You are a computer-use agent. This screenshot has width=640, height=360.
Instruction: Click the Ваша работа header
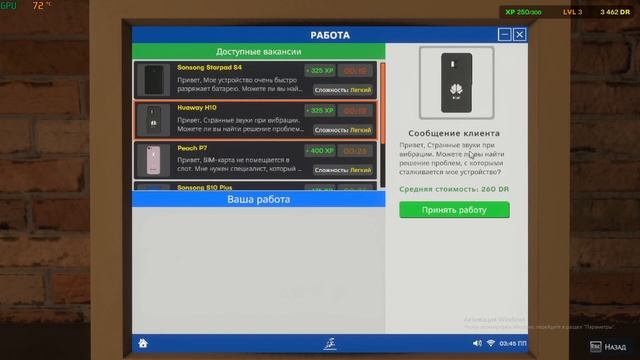pos(258,199)
